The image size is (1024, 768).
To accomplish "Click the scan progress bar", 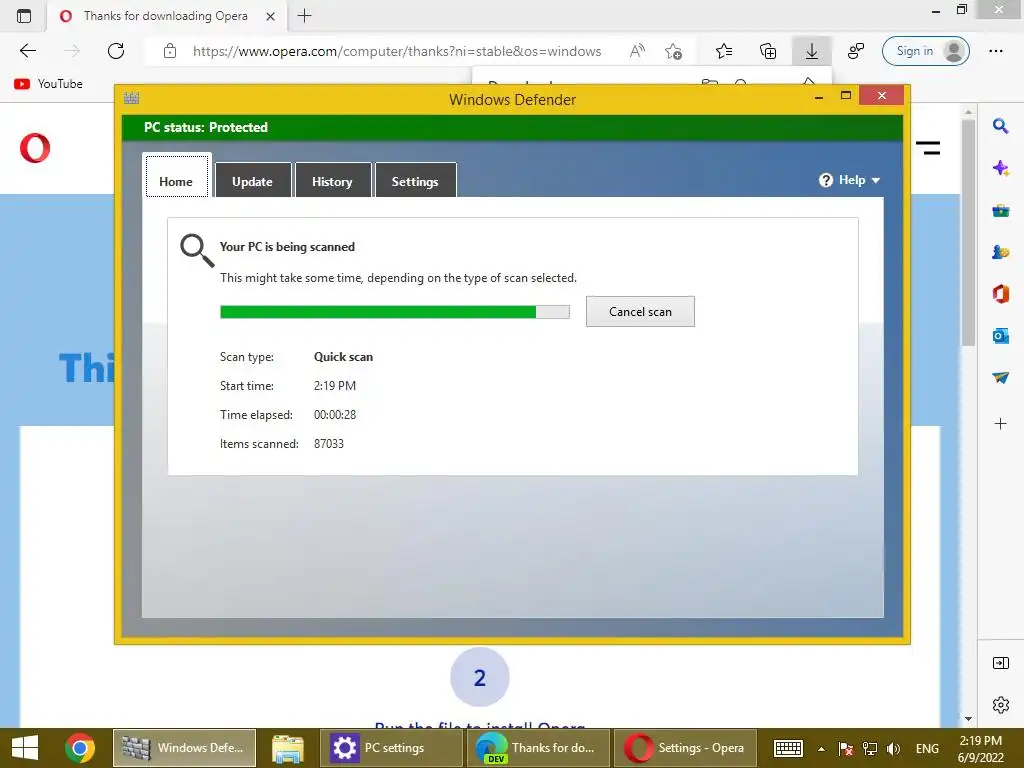I will 394,312.
